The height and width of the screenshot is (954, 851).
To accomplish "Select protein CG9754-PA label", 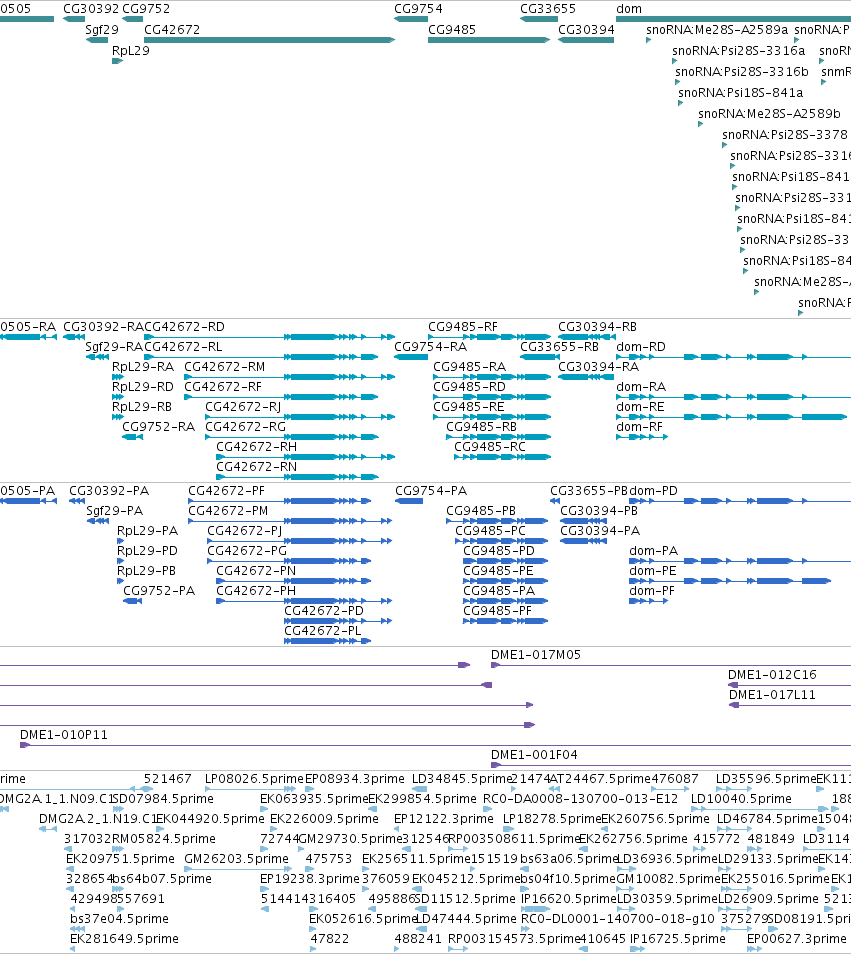I will (x=431, y=491).
